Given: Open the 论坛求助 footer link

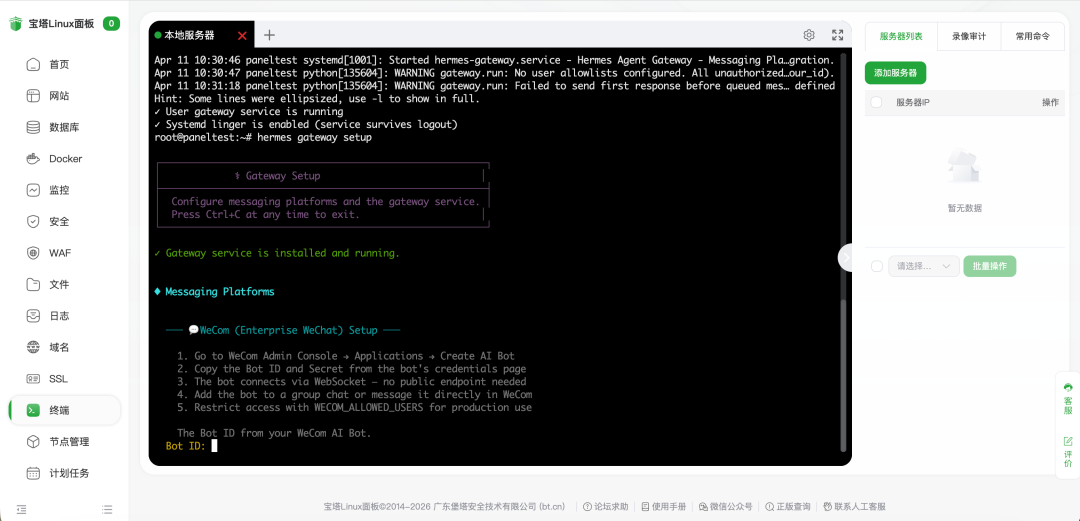Looking at the screenshot, I should (x=605, y=507).
